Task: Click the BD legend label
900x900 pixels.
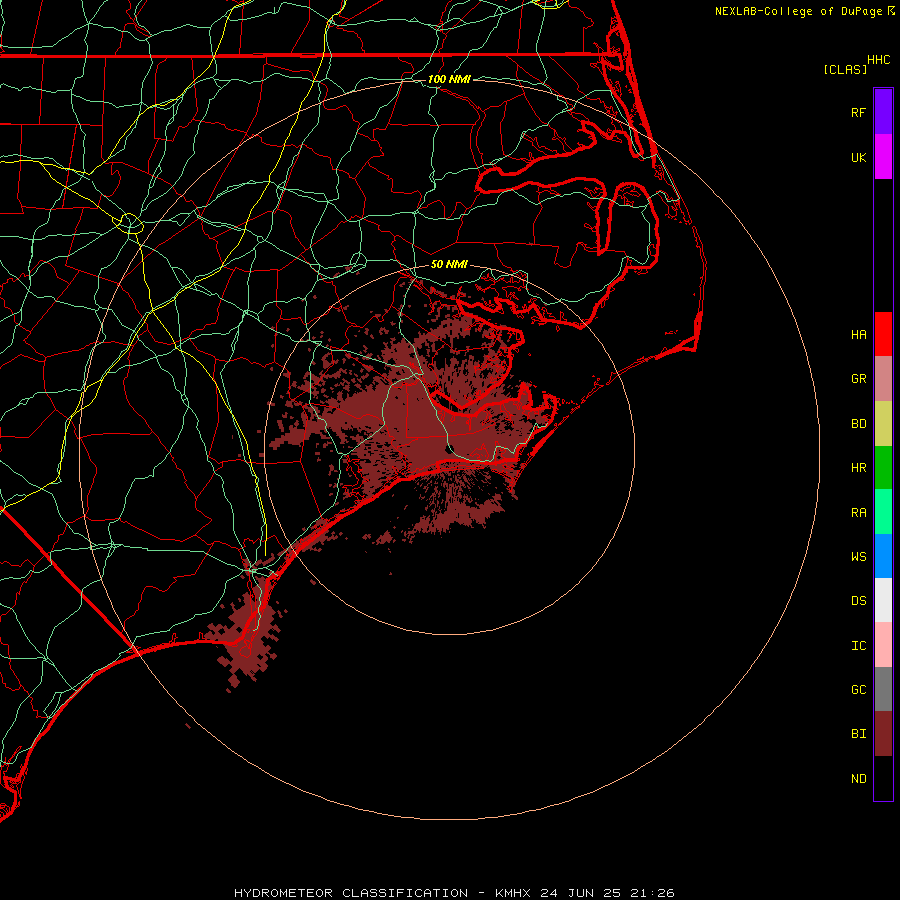Action: [x=858, y=424]
